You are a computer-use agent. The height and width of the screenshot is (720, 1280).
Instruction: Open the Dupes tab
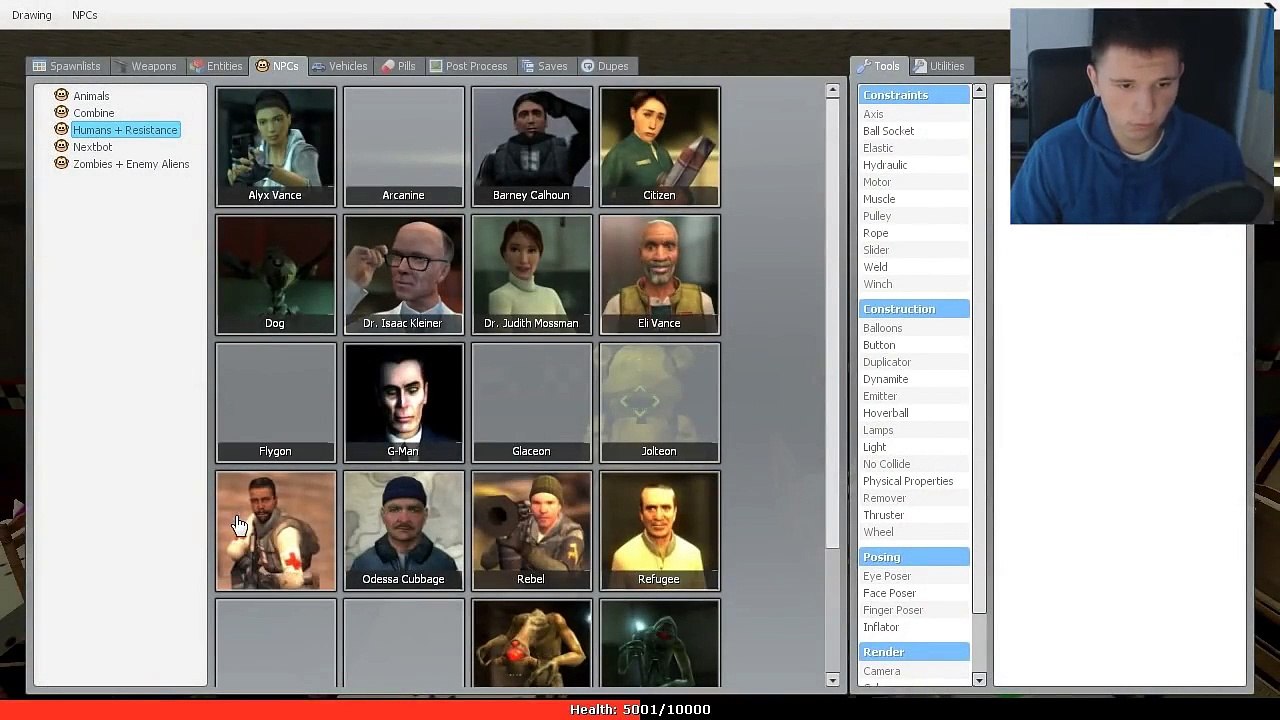point(605,66)
